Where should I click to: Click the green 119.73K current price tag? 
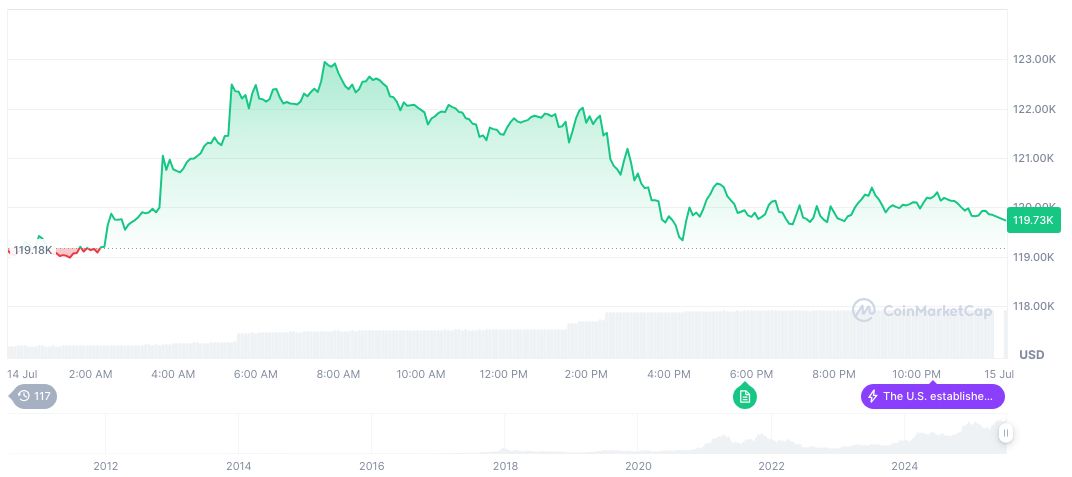[x=1033, y=220]
